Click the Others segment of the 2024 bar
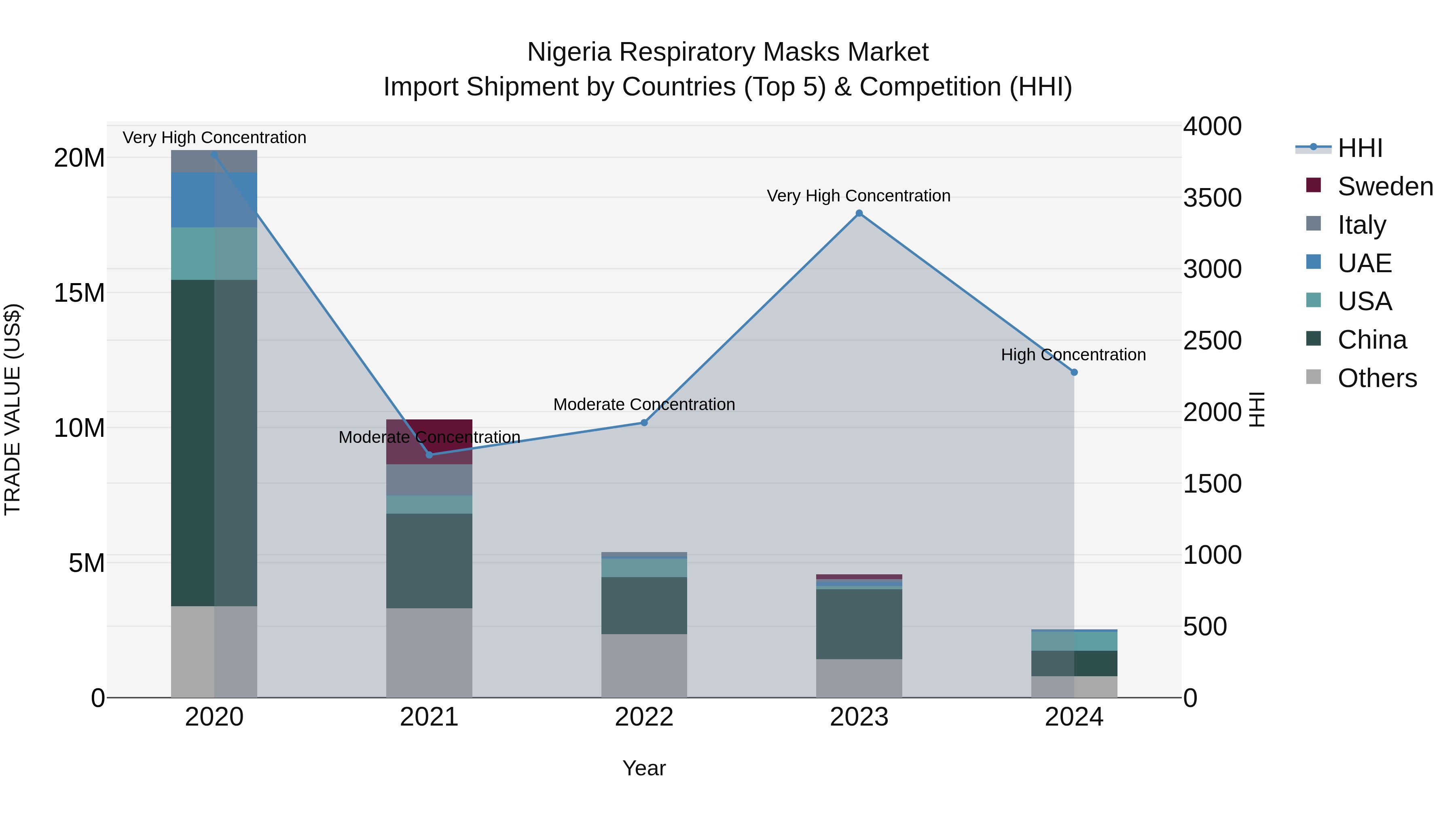The height and width of the screenshot is (819, 1456). pos(1075,687)
